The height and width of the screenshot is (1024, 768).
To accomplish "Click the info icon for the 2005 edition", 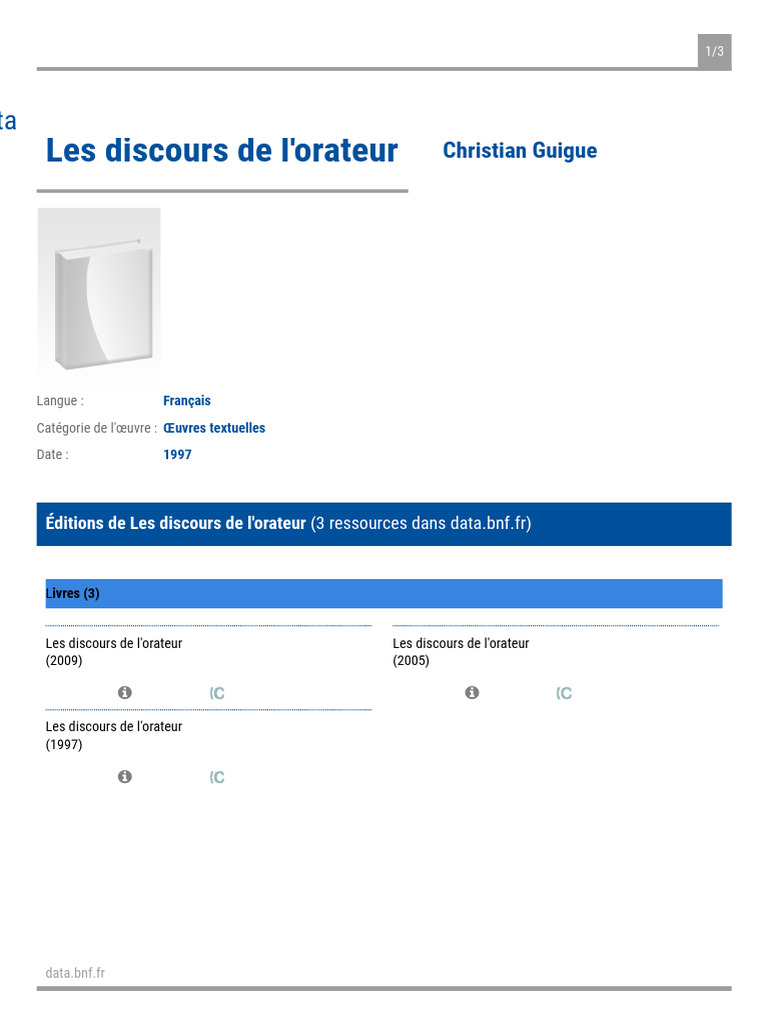I will click(472, 693).
